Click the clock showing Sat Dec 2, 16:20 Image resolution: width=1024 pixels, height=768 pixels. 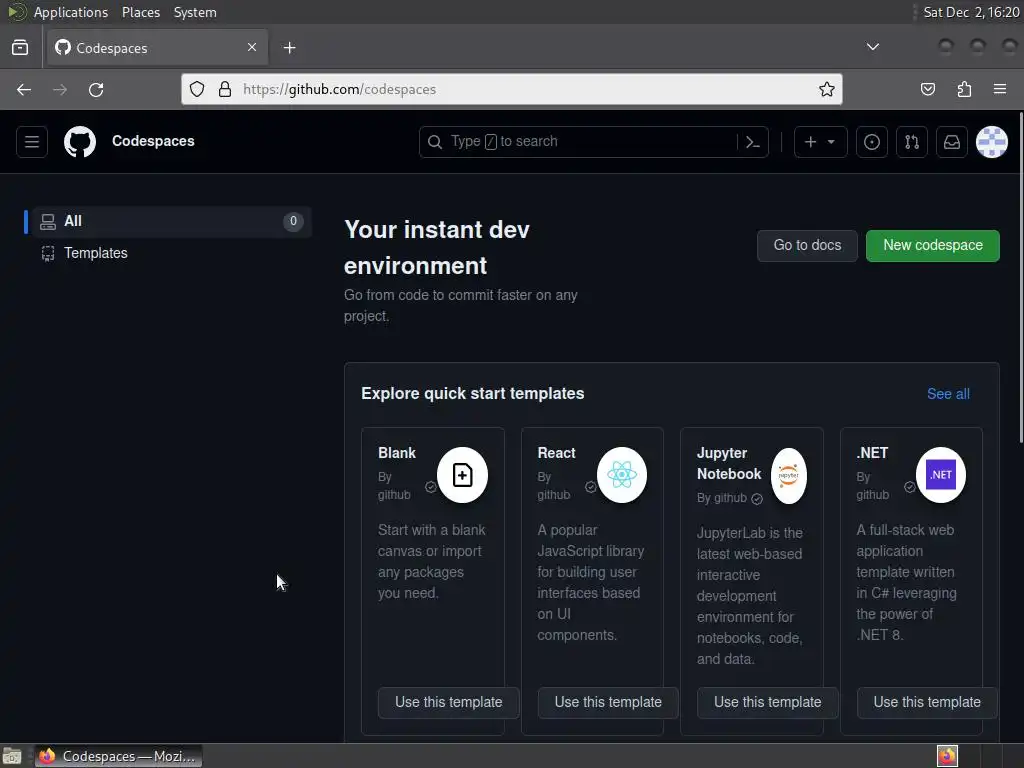tap(971, 12)
